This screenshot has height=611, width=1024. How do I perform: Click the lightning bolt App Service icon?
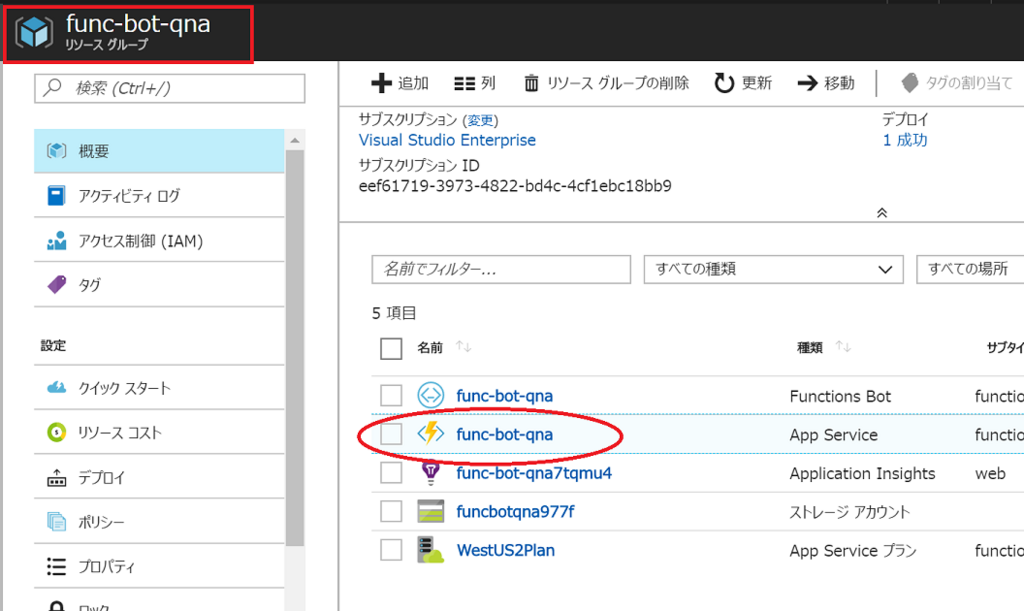tap(431, 433)
